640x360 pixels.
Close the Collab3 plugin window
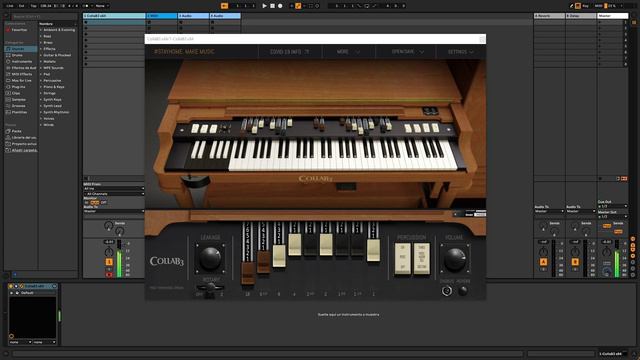click(x=482, y=39)
